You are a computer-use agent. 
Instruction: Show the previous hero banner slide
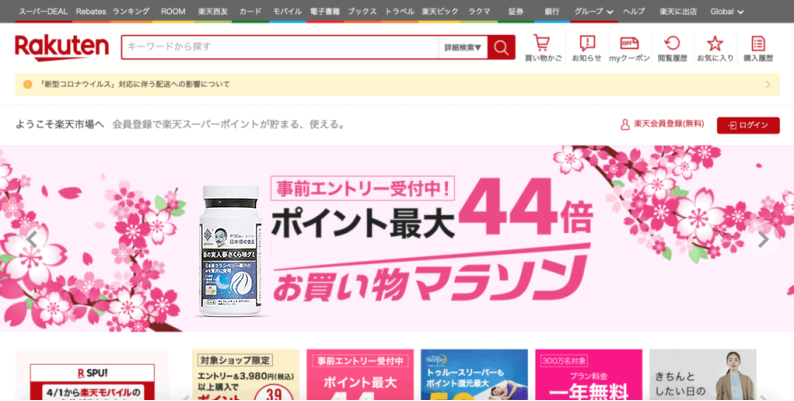click(x=32, y=239)
